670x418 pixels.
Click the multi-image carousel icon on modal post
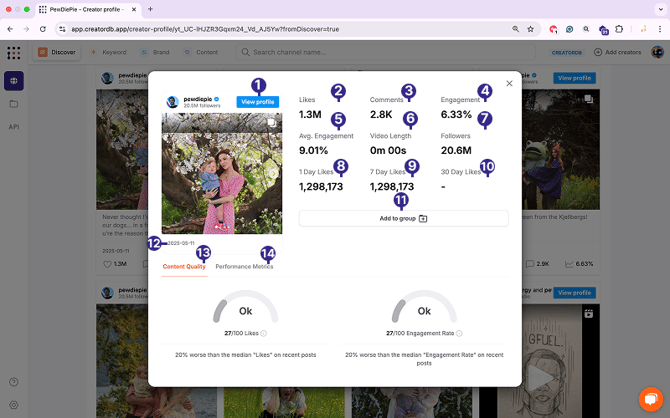pyautogui.click(x=271, y=123)
